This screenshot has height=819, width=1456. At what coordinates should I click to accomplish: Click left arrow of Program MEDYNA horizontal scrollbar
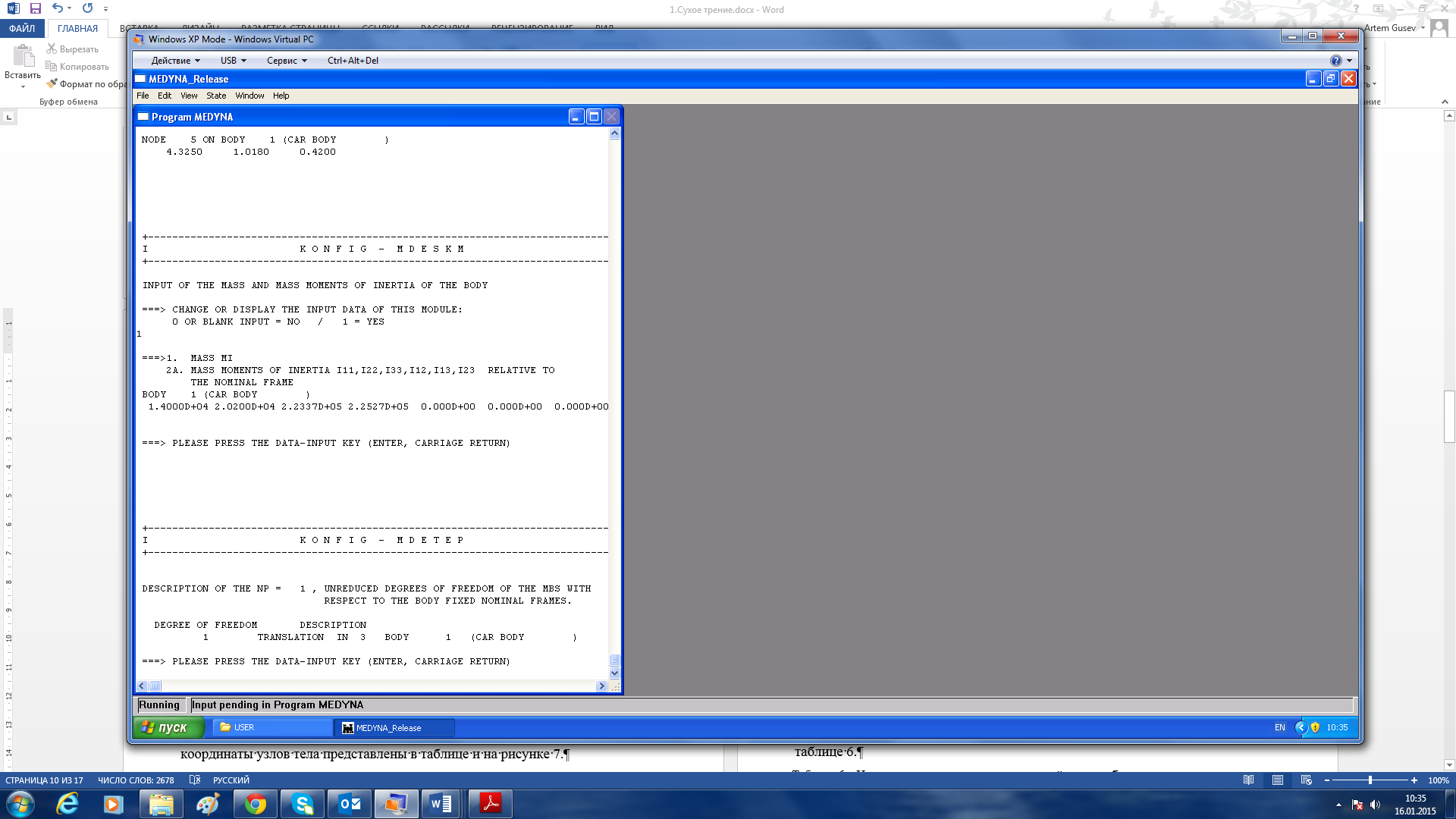point(142,686)
